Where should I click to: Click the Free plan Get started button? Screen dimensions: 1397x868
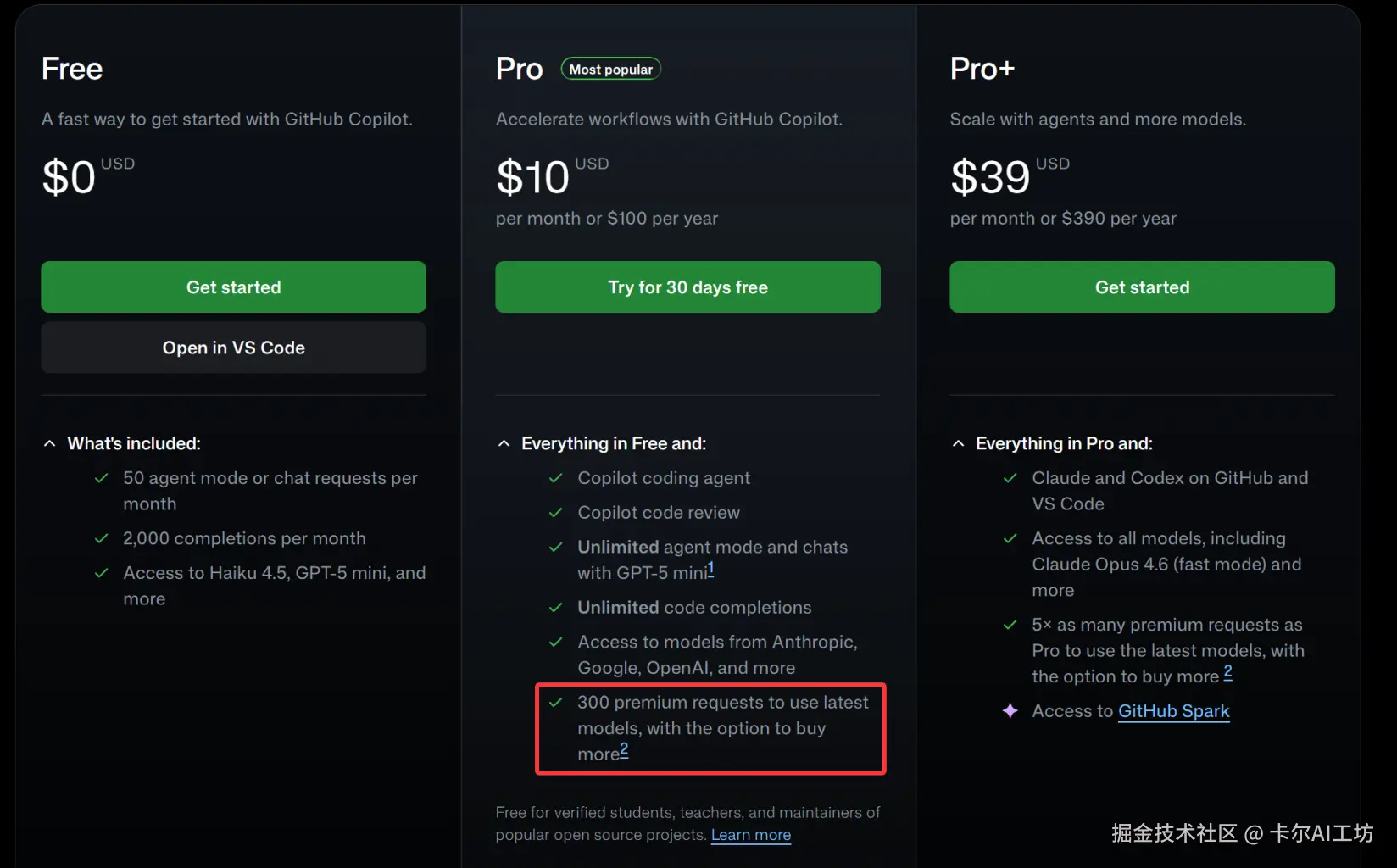click(233, 287)
